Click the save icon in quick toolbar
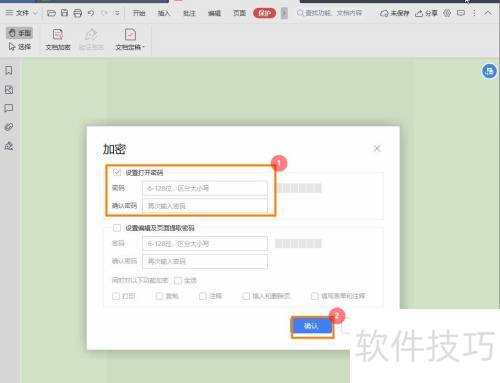 tap(64, 13)
